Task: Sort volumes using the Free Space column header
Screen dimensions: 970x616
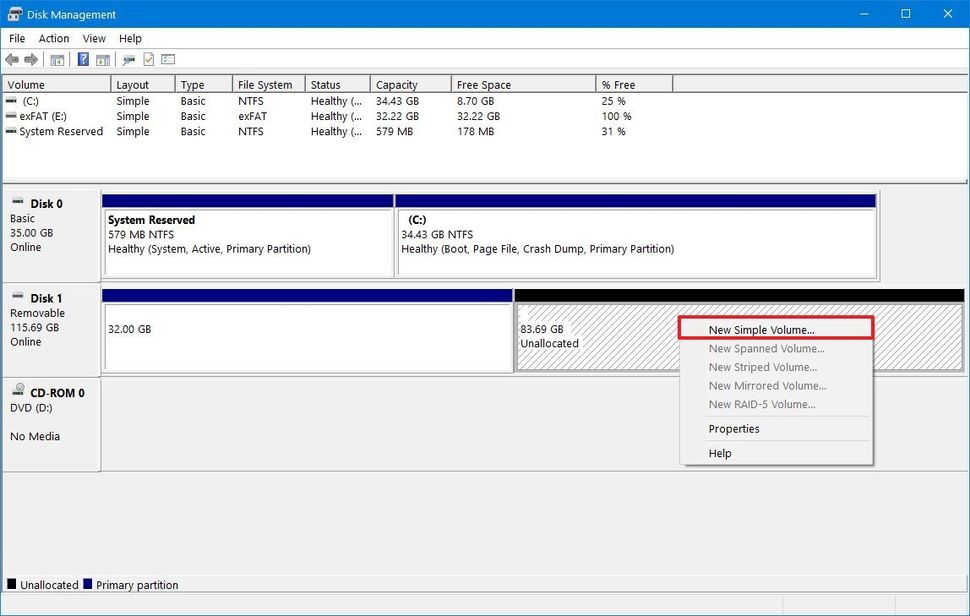Action: pos(485,84)
